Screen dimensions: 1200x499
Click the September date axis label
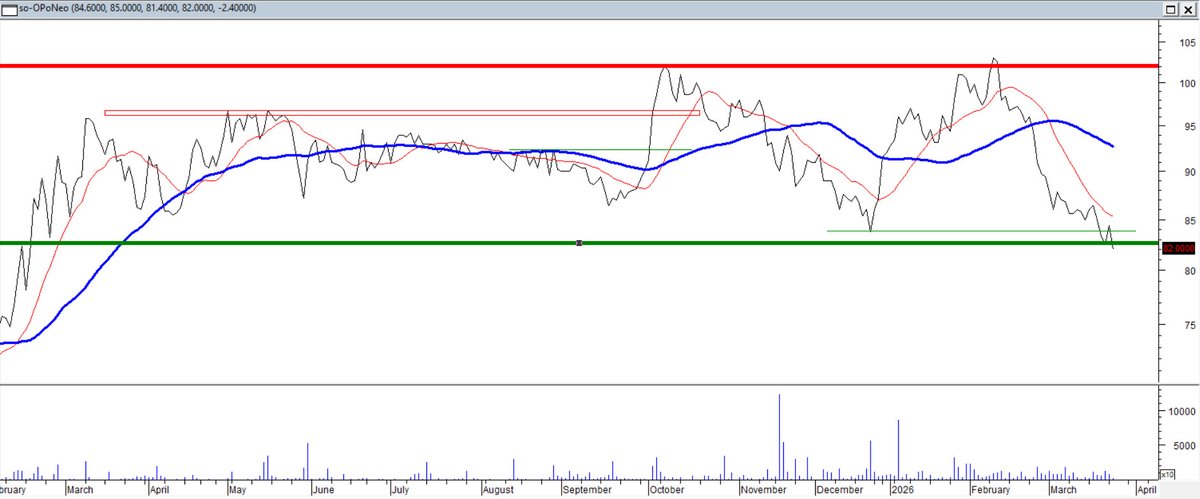click(x=586, y=490)
